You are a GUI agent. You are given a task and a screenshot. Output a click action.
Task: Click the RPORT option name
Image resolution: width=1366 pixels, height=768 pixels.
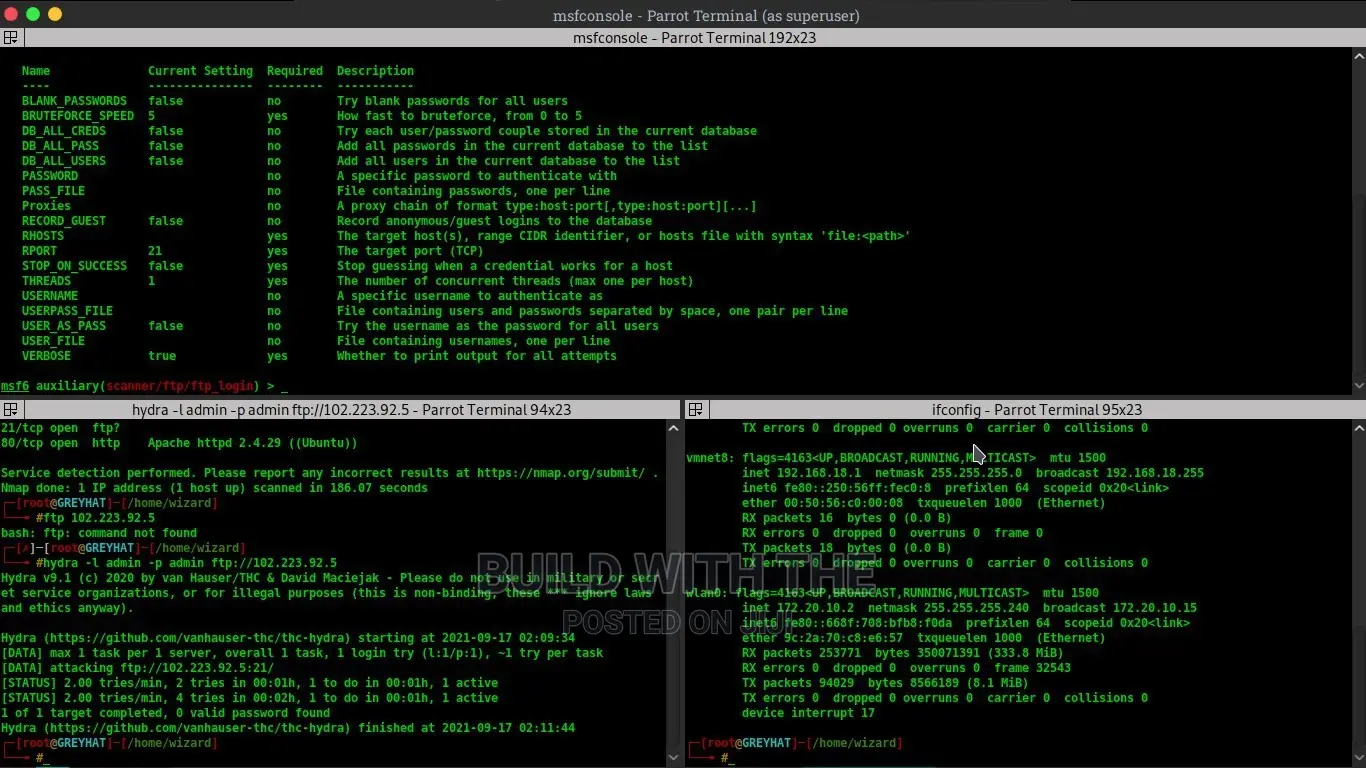(39, 251)
